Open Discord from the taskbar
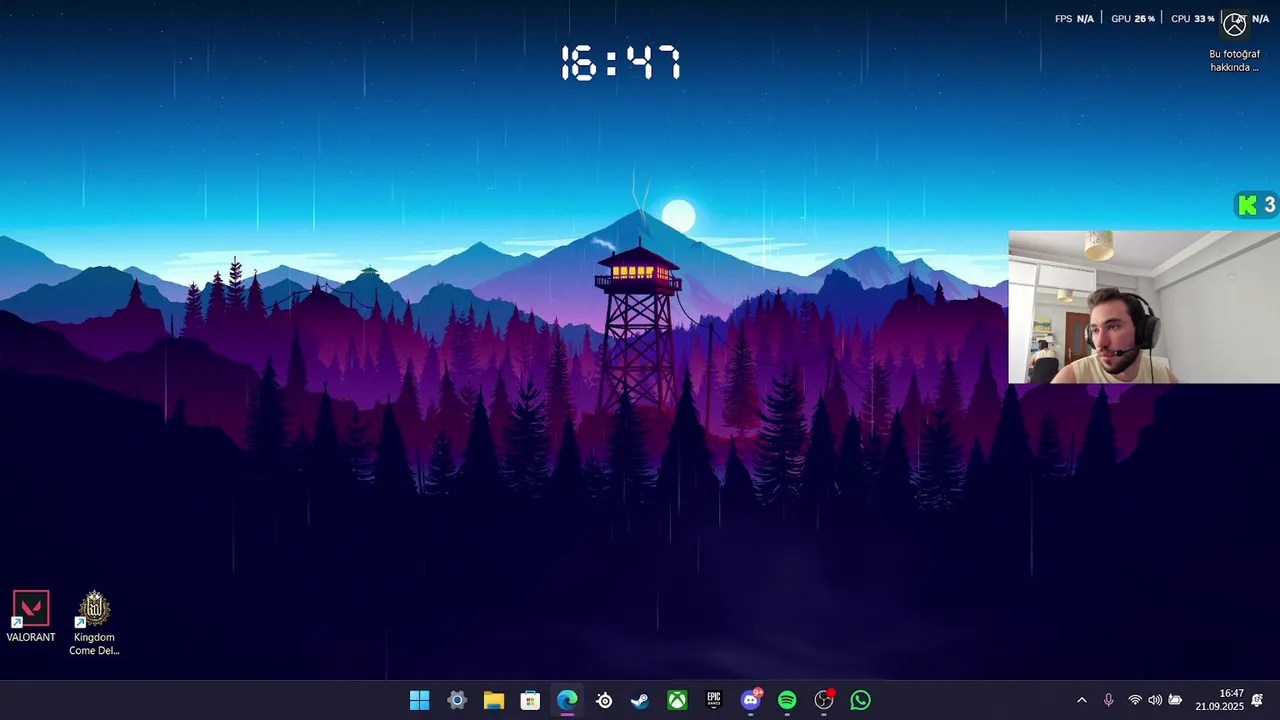 click(751, 700)
